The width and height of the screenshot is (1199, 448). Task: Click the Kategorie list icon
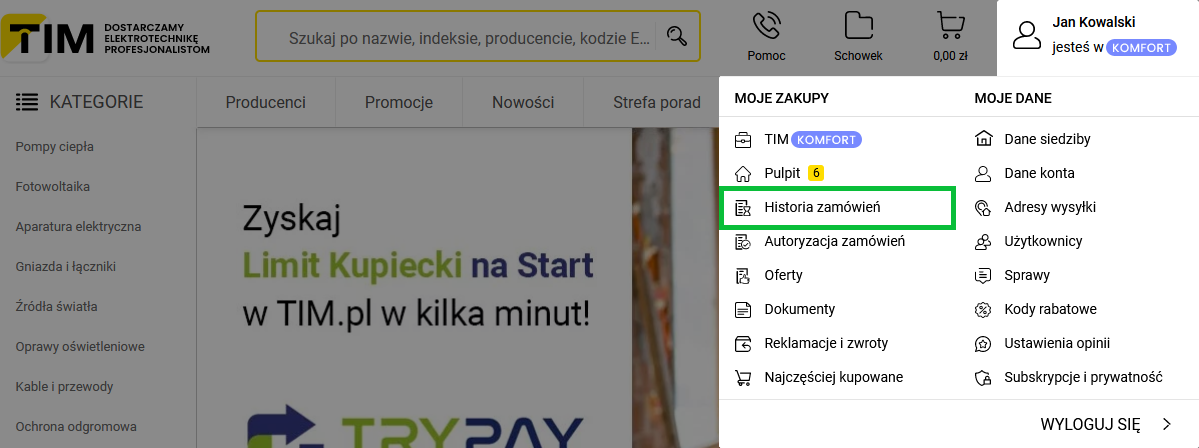27,102
